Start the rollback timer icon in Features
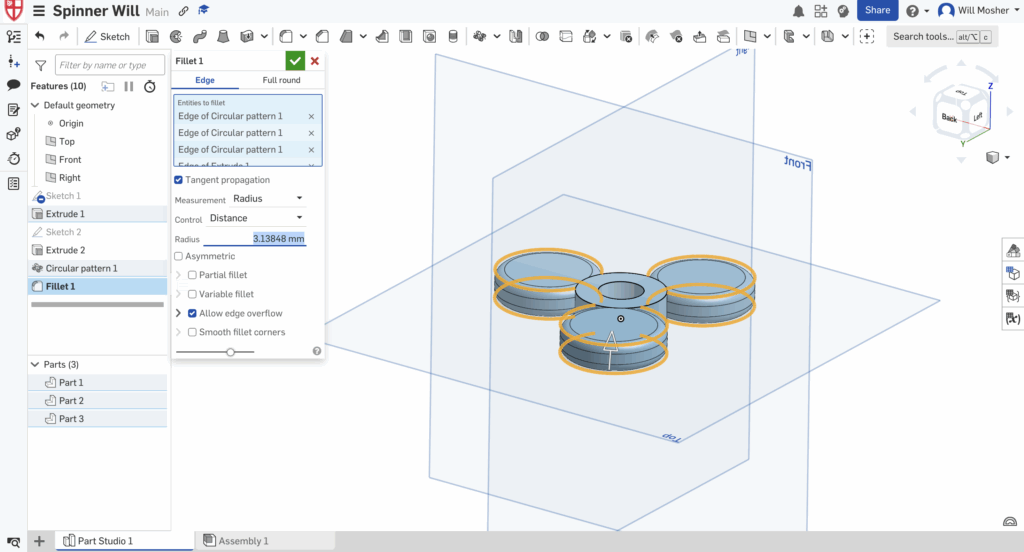Screen dimensions: 1024x552 149,86
